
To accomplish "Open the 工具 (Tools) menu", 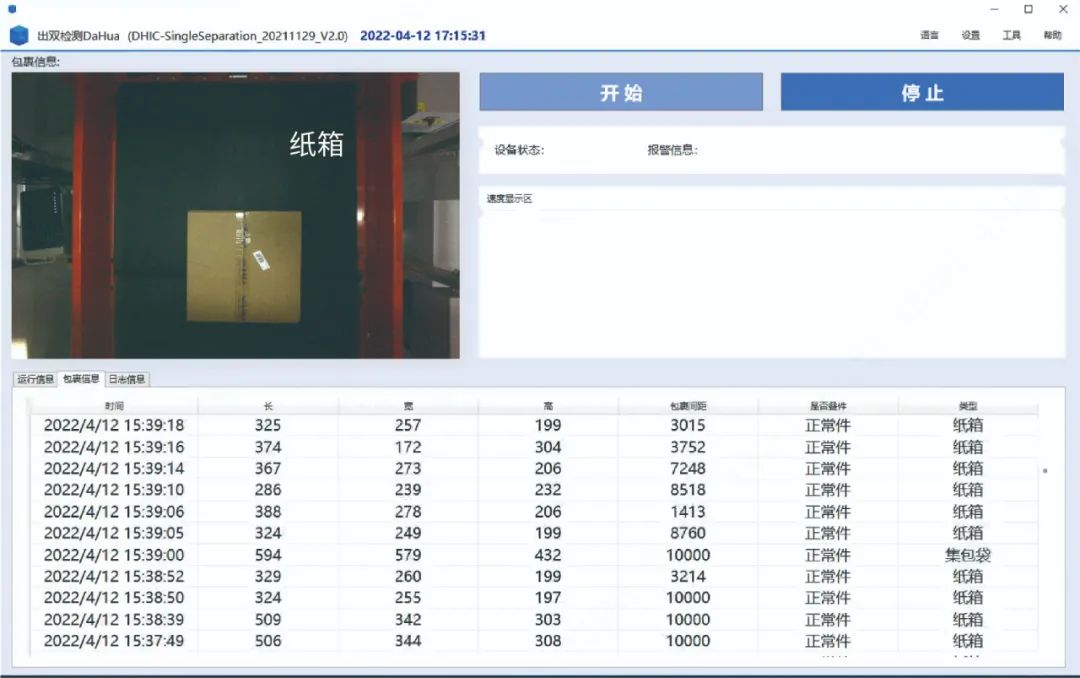I will click(x=1011, y=36).
